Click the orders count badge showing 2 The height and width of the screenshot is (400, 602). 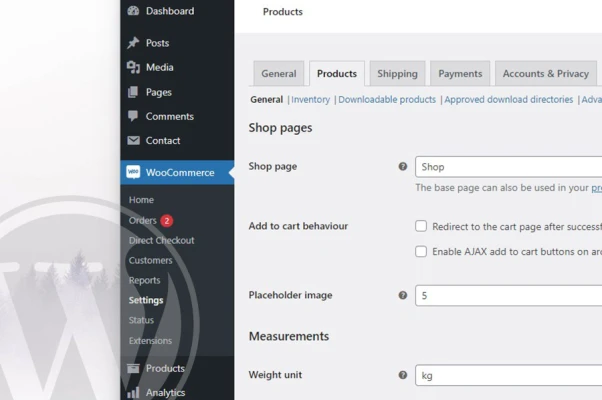pos(167,221)
